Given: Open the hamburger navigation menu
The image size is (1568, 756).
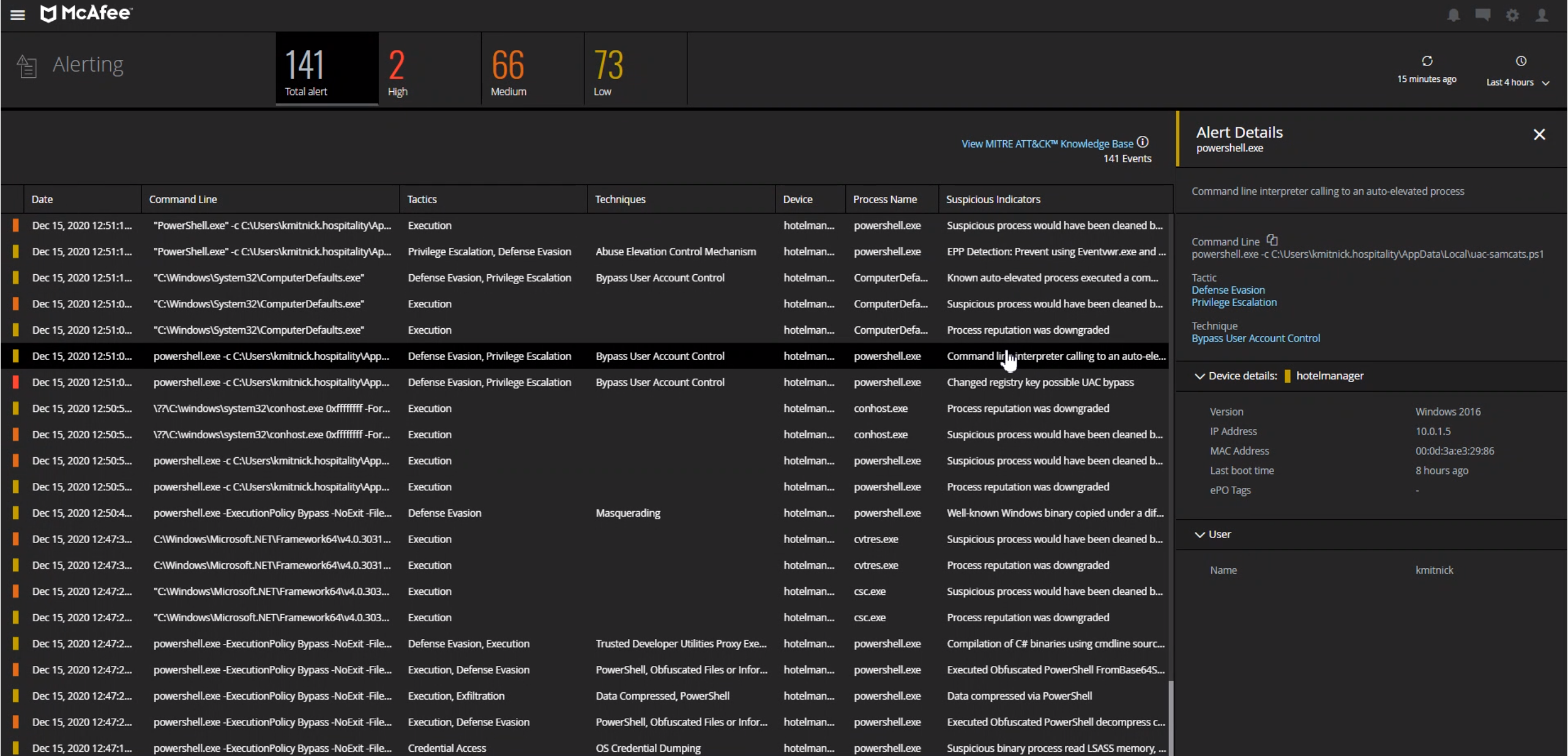Looking at the screenshot, I should click(x=18, y=15).
